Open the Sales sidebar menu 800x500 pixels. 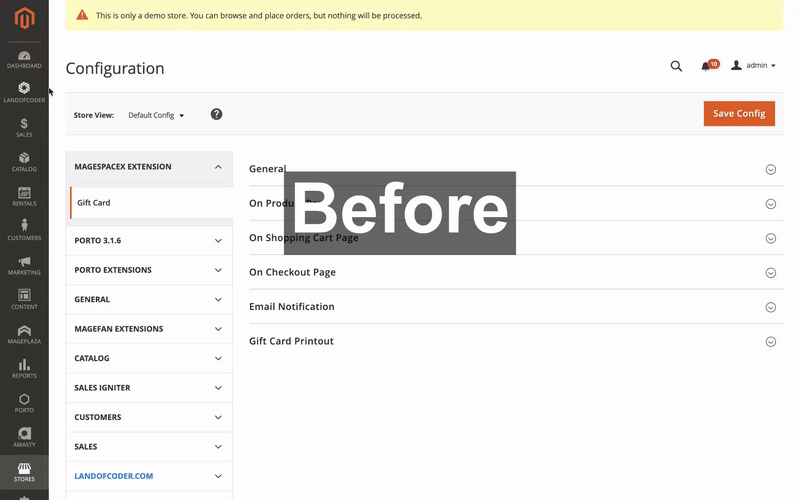tap(24, 127)
